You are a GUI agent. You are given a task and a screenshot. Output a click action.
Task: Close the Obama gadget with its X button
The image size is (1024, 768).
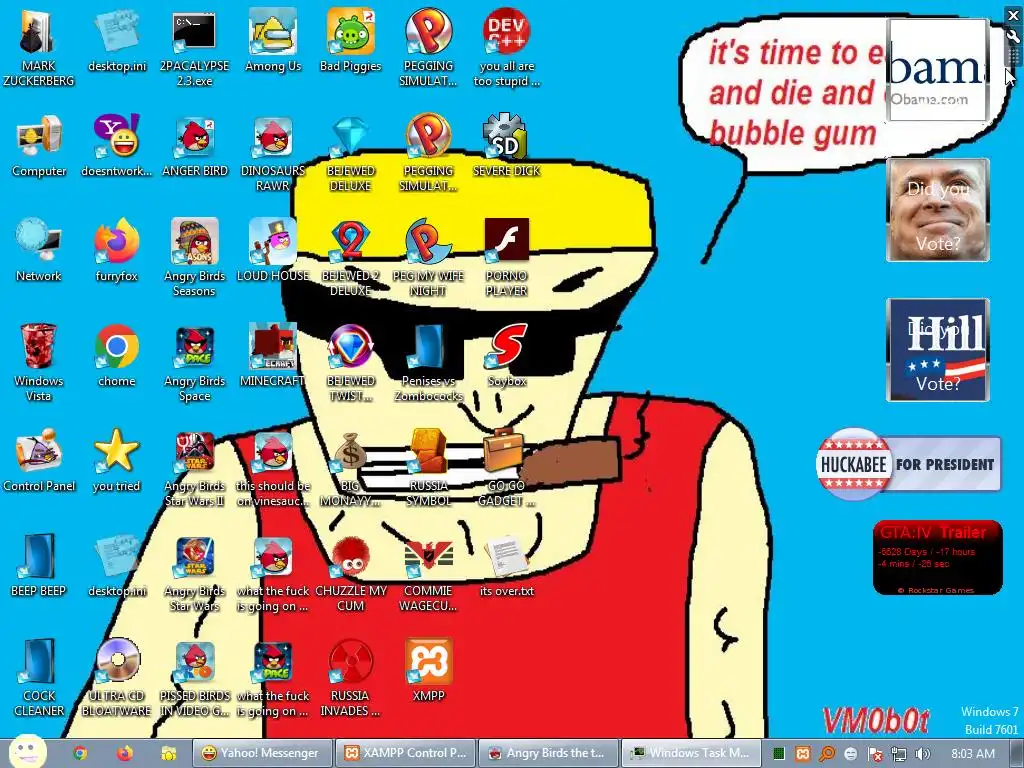click(x=1013, y=14)
